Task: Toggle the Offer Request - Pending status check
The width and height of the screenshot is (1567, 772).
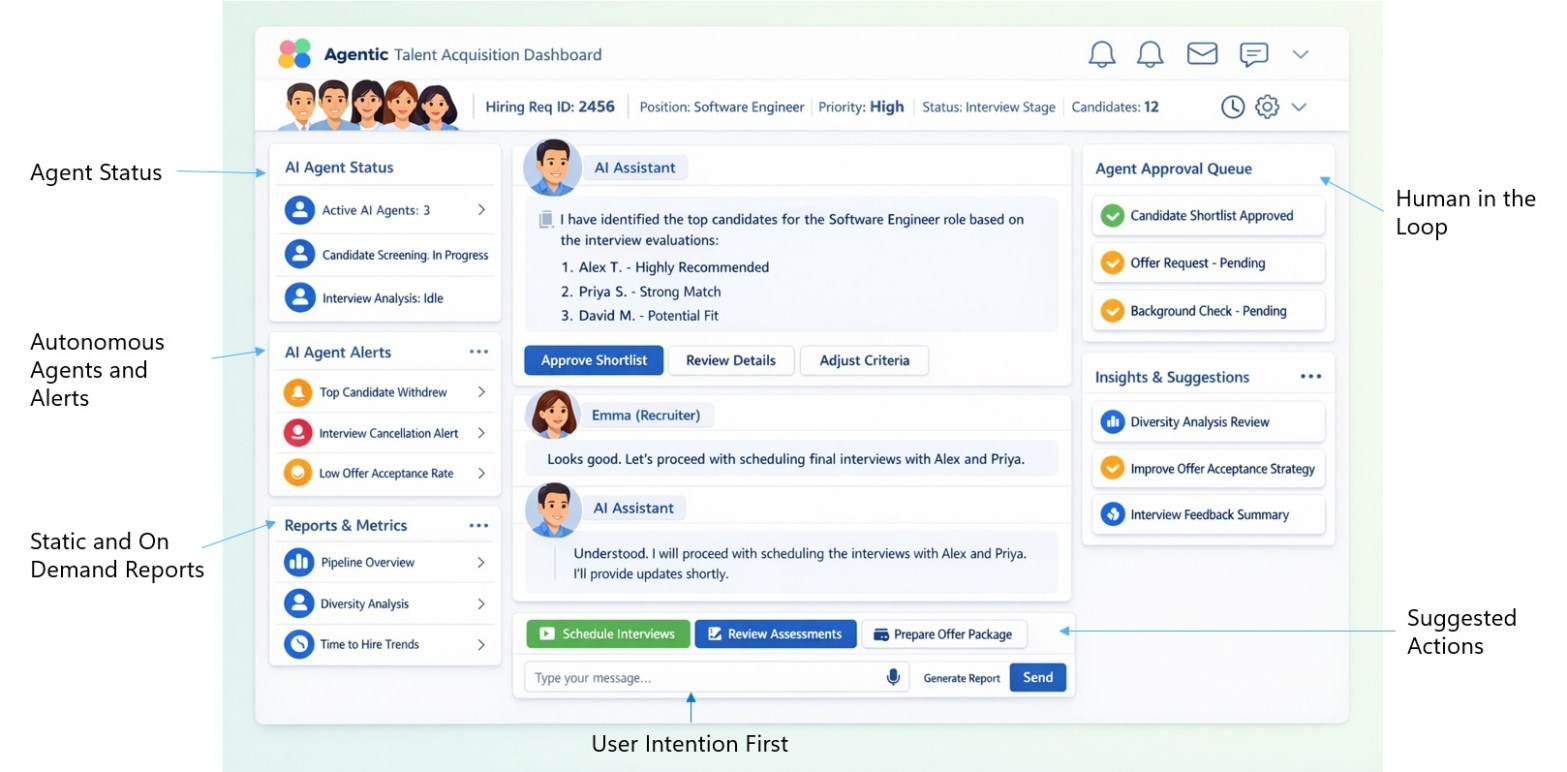Action: (x=1112, y=264)
